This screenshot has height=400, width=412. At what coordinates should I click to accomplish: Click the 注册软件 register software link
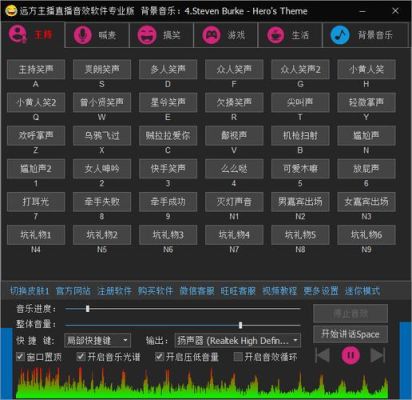coord(114,291)
